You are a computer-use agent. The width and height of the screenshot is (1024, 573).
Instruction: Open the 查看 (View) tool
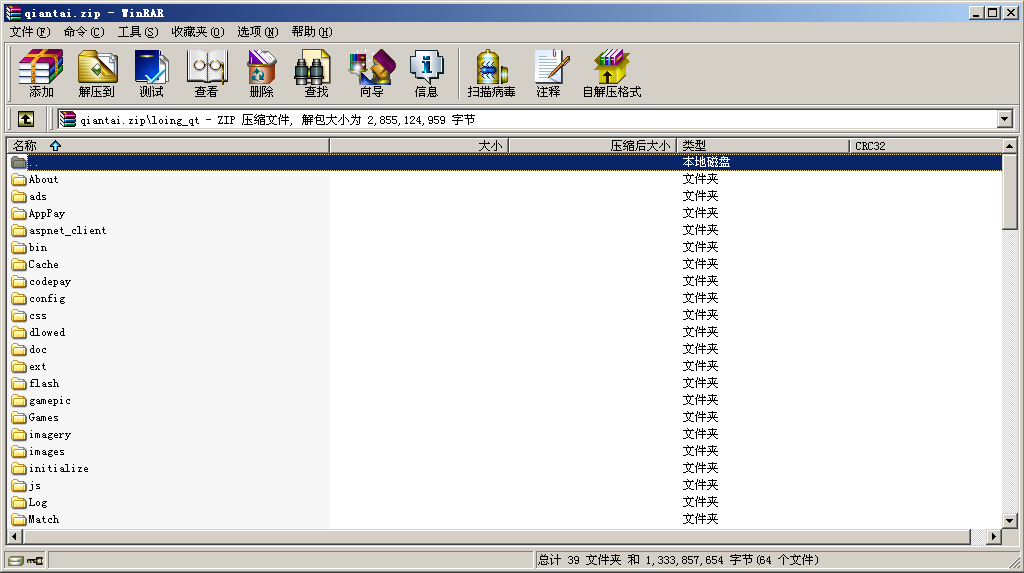point(206,74)
